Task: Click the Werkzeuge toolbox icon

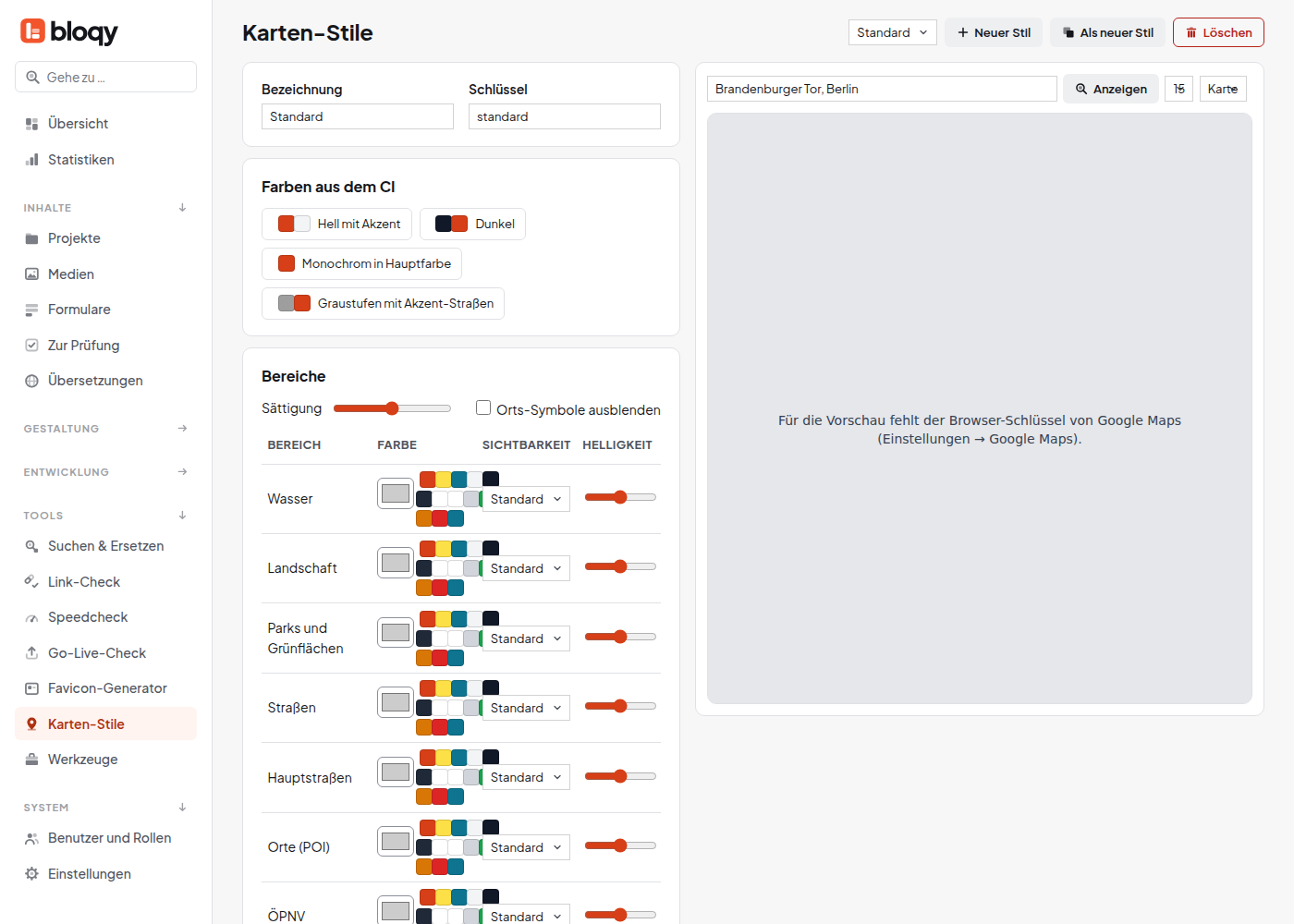Action: coord(31,760)
